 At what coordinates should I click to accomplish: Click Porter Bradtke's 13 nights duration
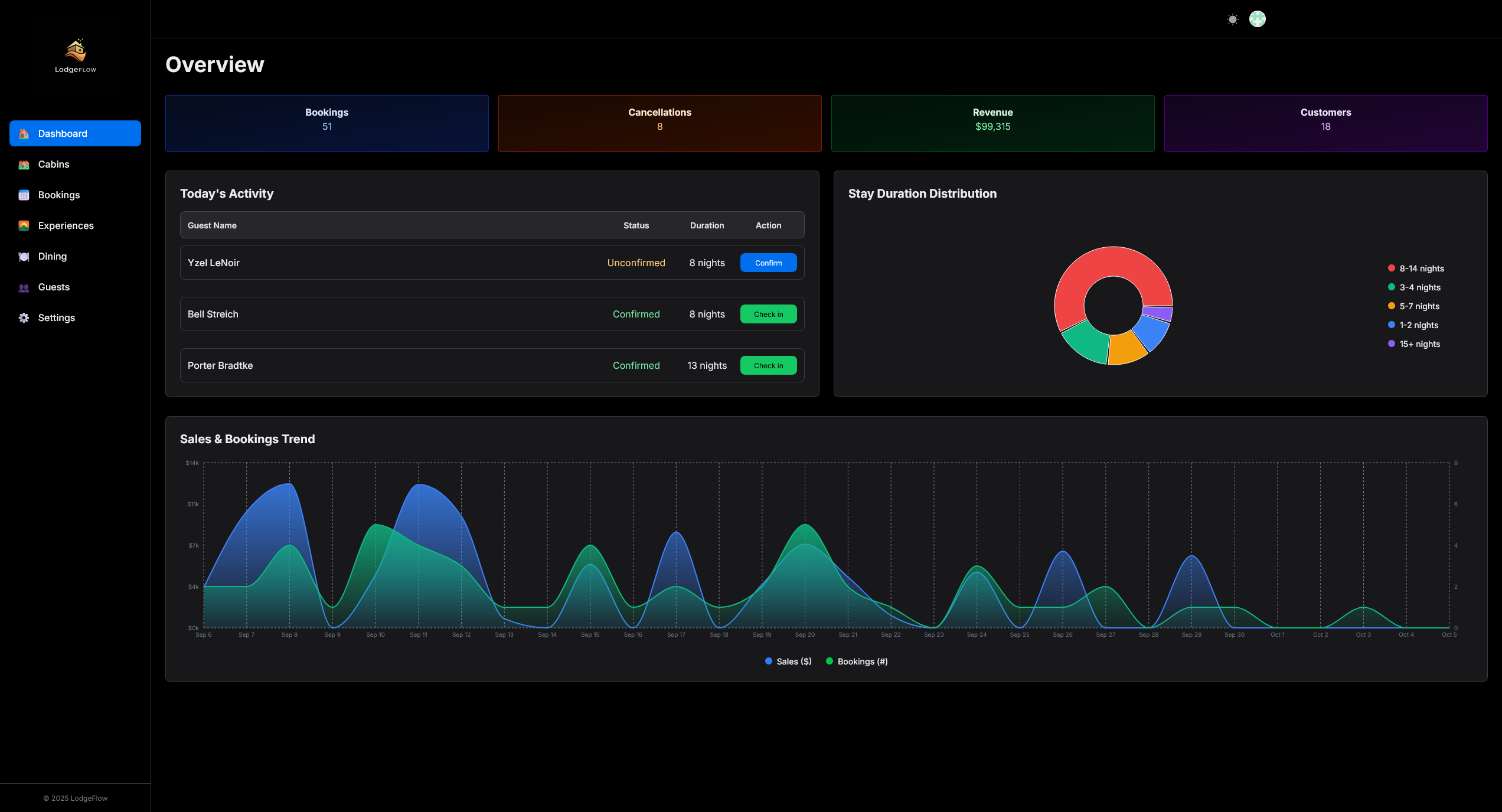pyautogui.click(x=707, y=365)
